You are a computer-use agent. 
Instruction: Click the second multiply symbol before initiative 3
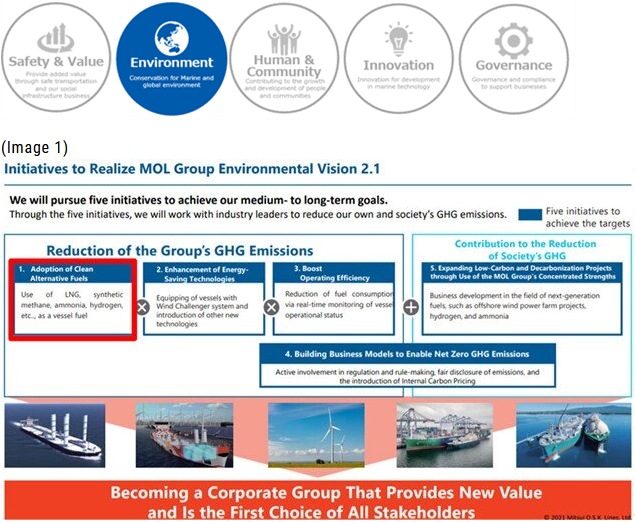click(x=271, y=307)
